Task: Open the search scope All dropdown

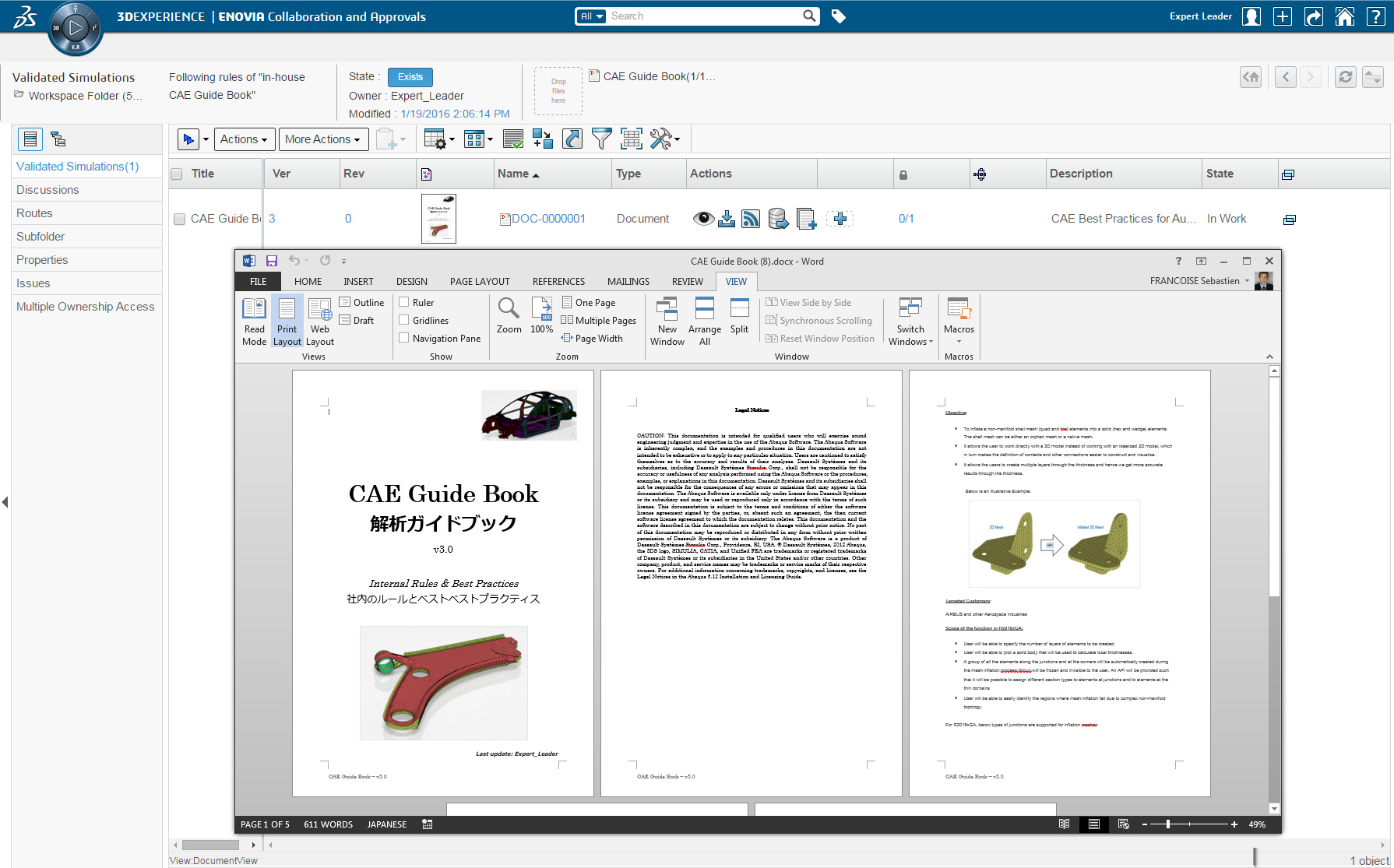Action: point(591,16)
